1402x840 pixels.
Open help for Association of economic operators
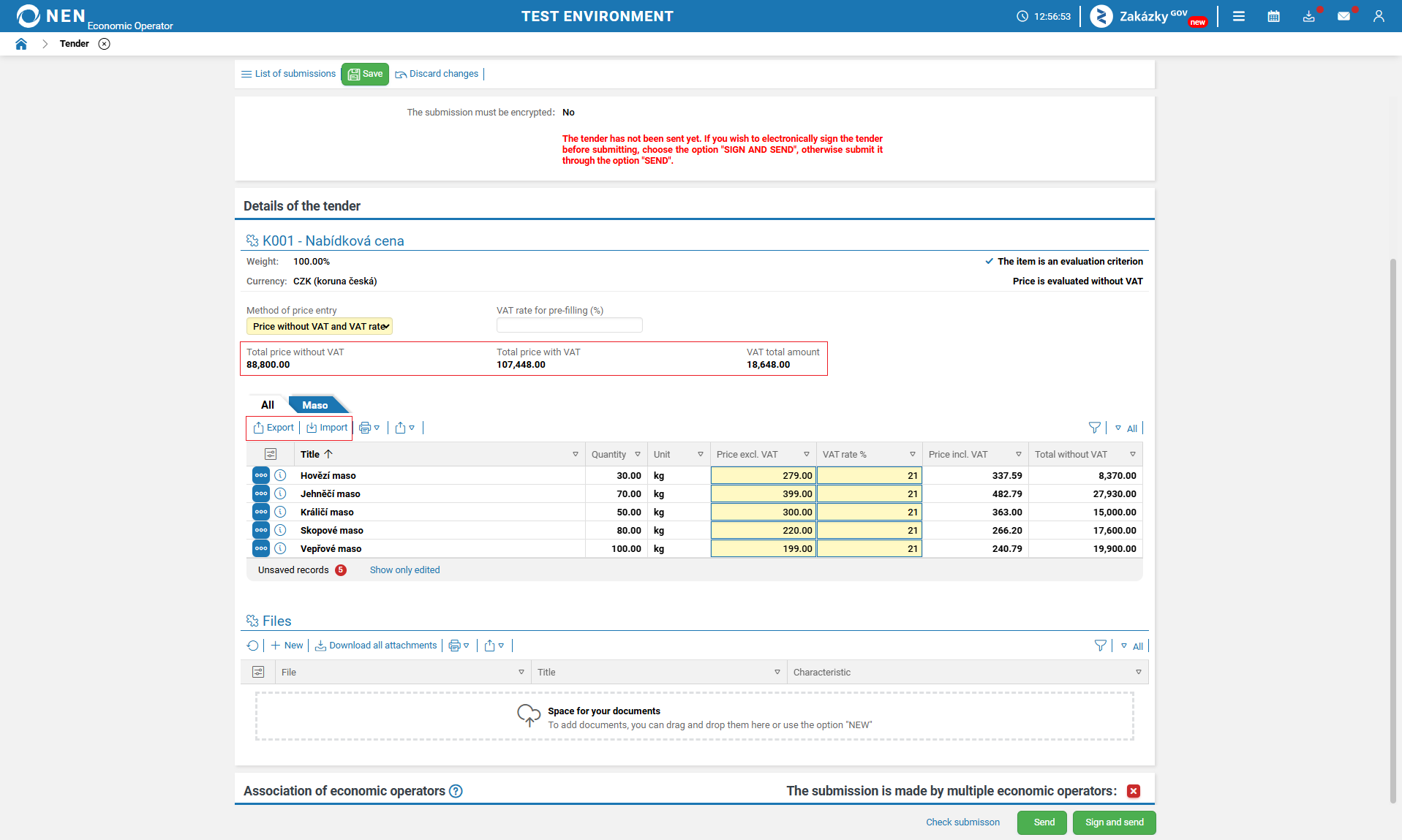[x=456, y=791]
